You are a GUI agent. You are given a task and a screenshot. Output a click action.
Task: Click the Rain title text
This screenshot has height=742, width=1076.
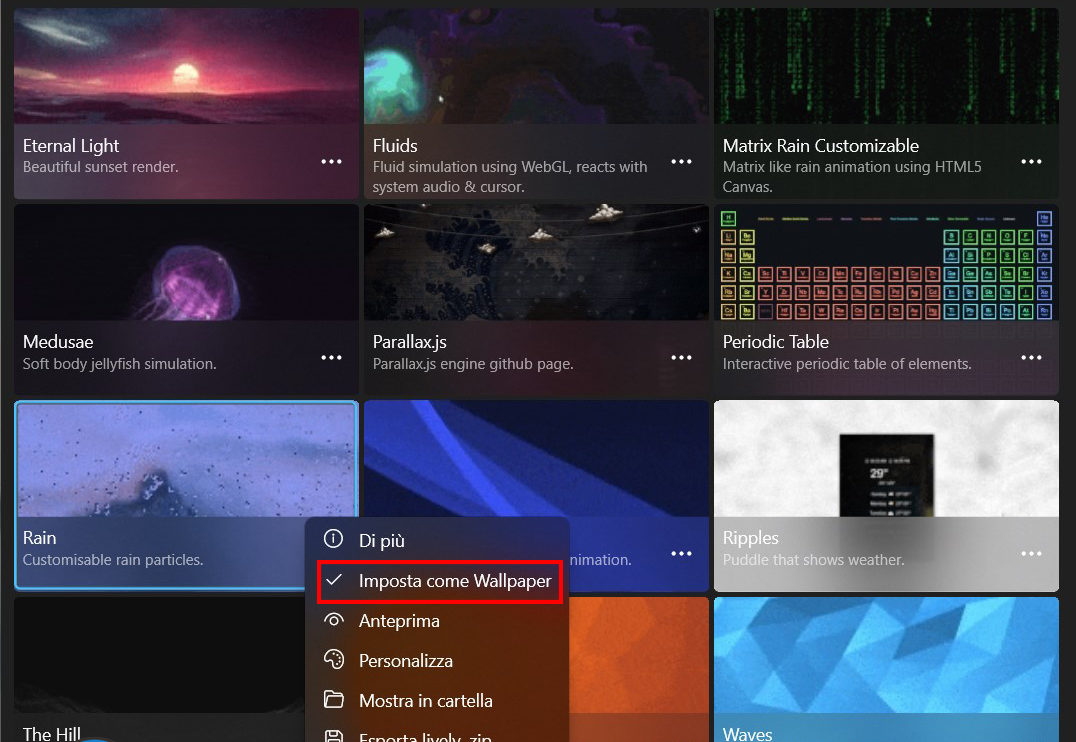click(39, 537)
